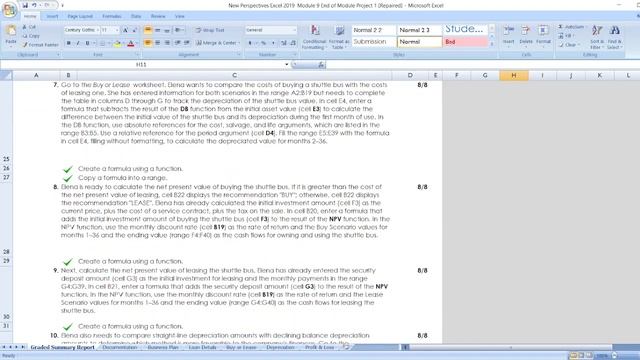Image resolution: width=640 pixels, height=360 pixels.
Task: Click the Name Box dropdown arrow
Action: [x=287, y=64]
